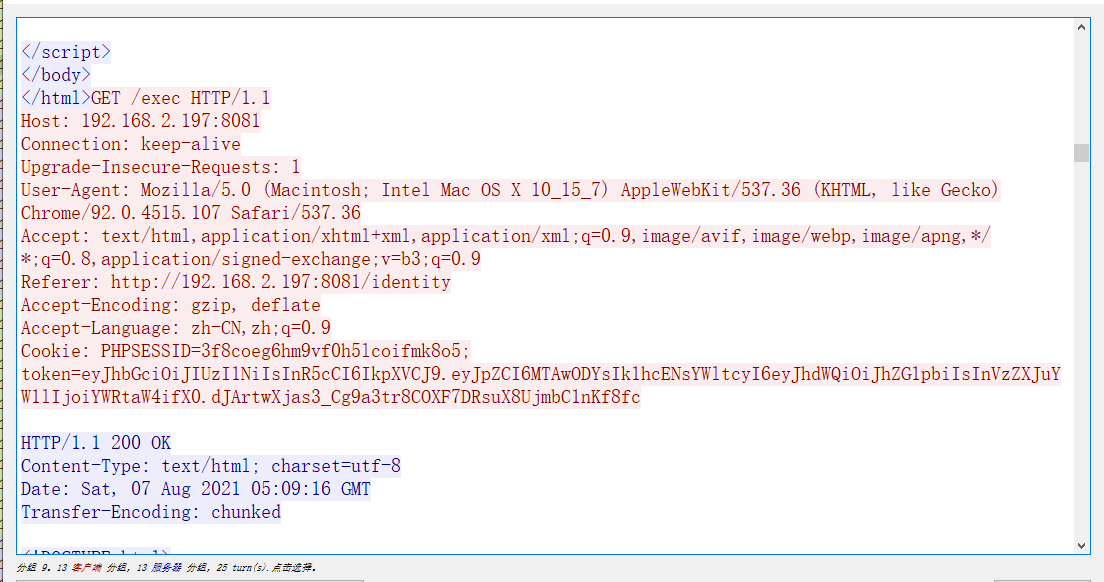The width and height of the screenshot is (1104, 582).
Task: Click the Accept: text/html header line
Action: pos(506,236)
